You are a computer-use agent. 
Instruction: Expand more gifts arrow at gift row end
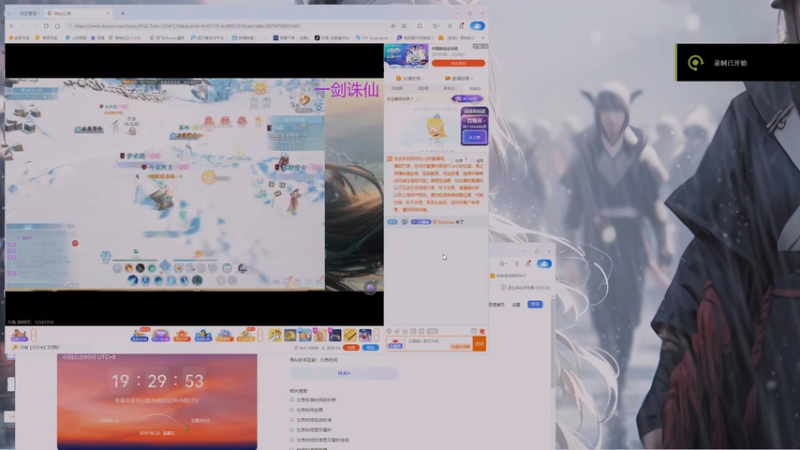(x=377, y=335)
